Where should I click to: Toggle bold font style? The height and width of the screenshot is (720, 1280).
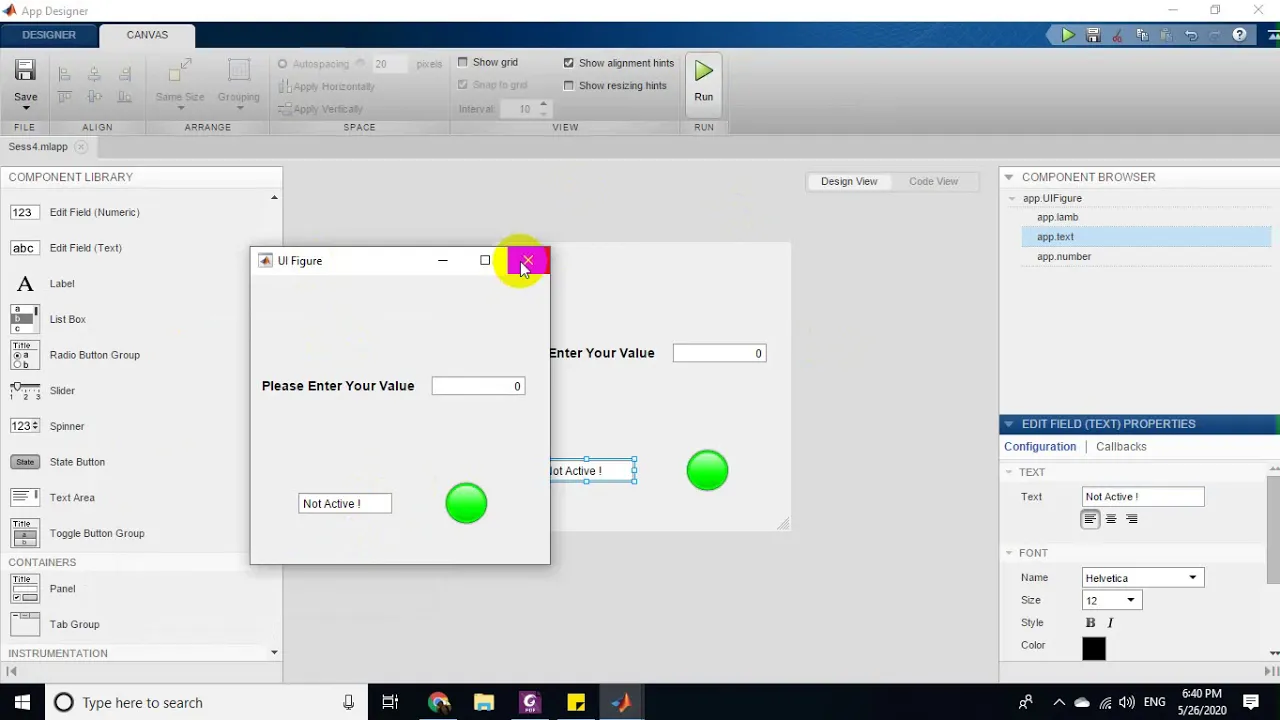(1090, 623)
